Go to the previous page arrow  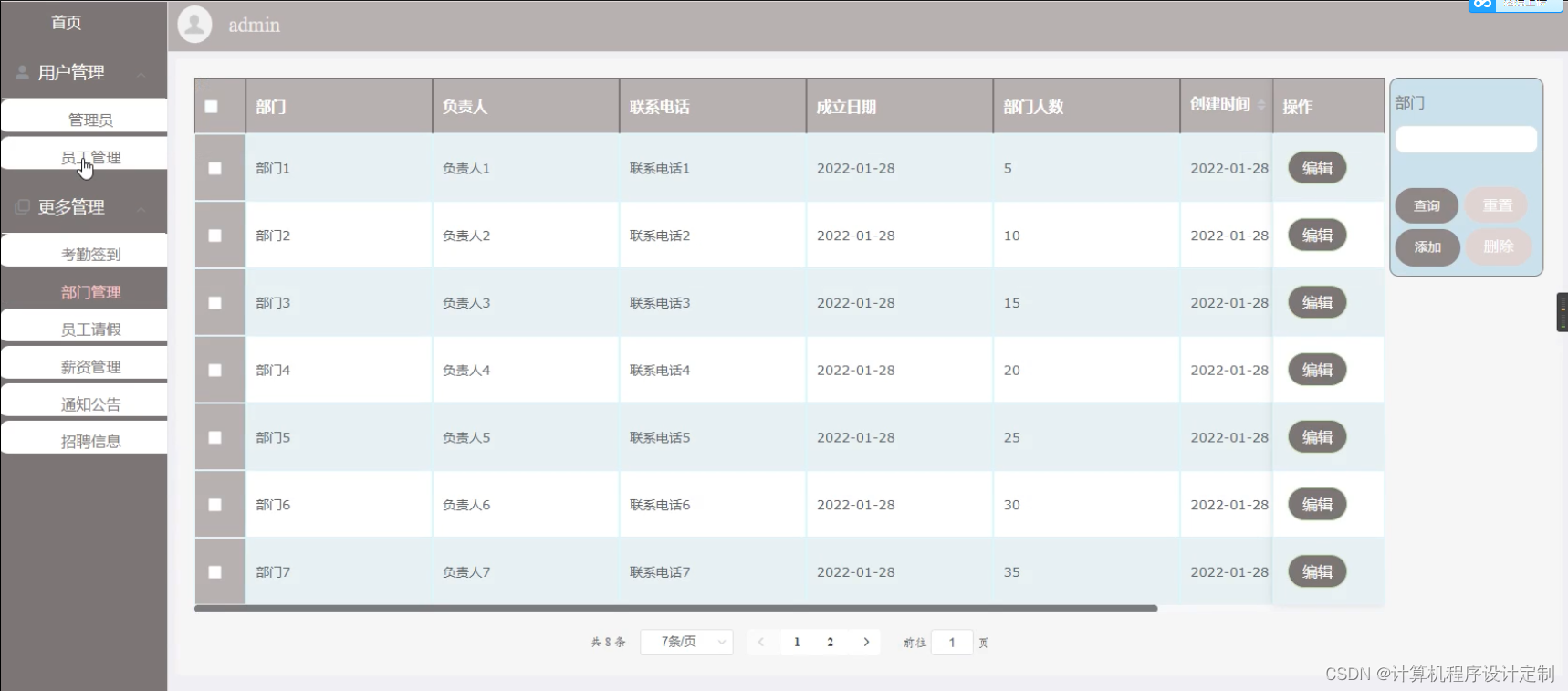[761, 642]
